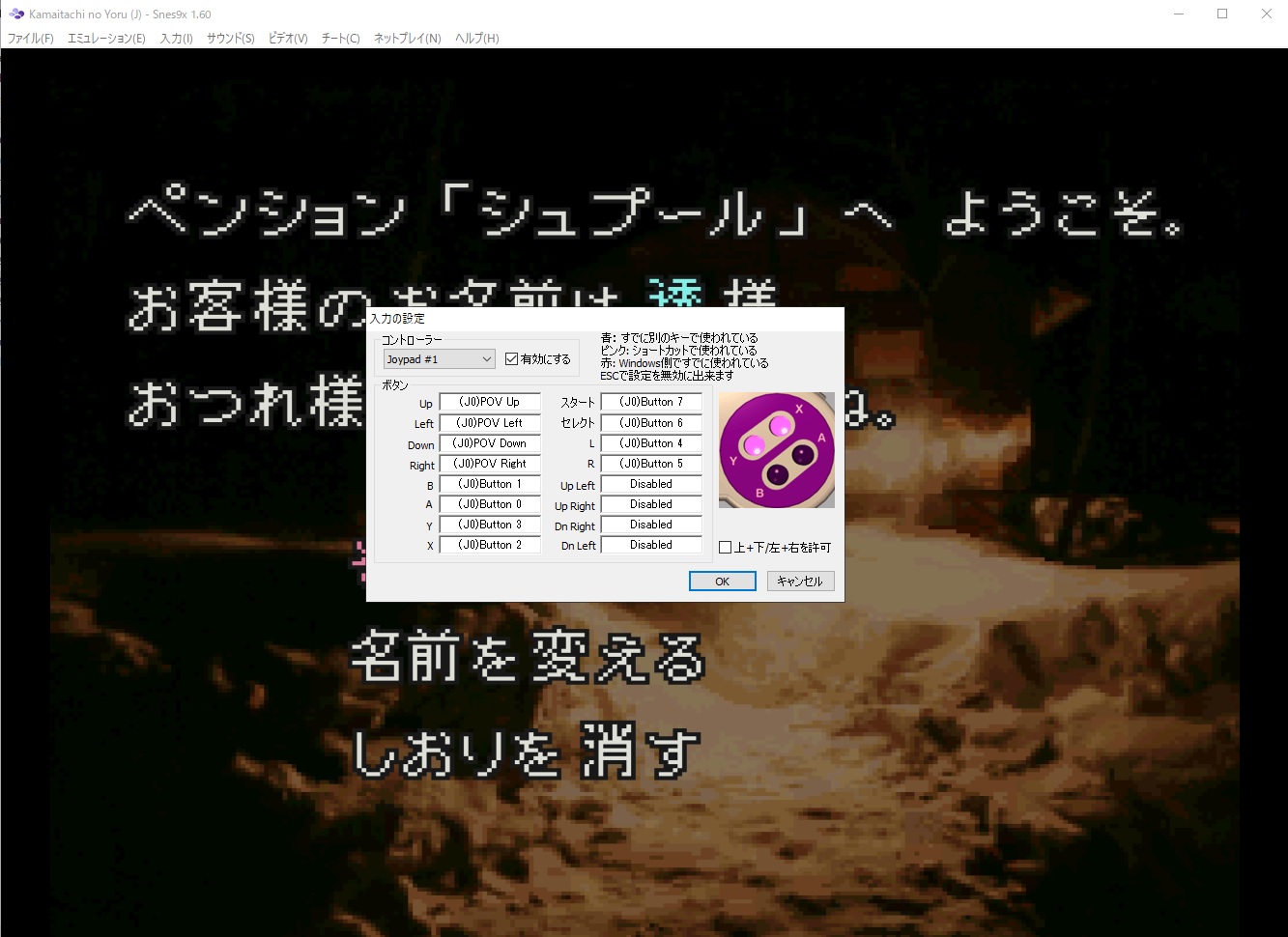Viewport: 1288px width, 937px height.
Task: Open the ヘルプ(H) menu
Action: [477, 39]
